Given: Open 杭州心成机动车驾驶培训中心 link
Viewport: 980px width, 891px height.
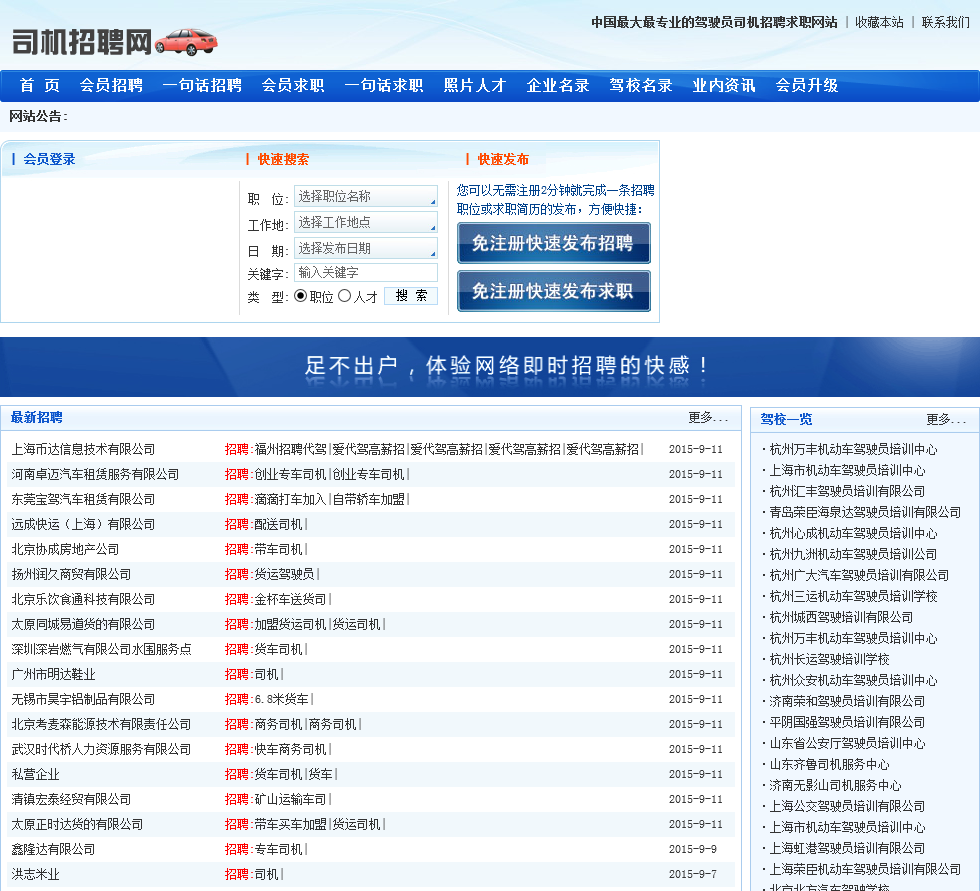Looking at the screenshot, I should 853,534.
